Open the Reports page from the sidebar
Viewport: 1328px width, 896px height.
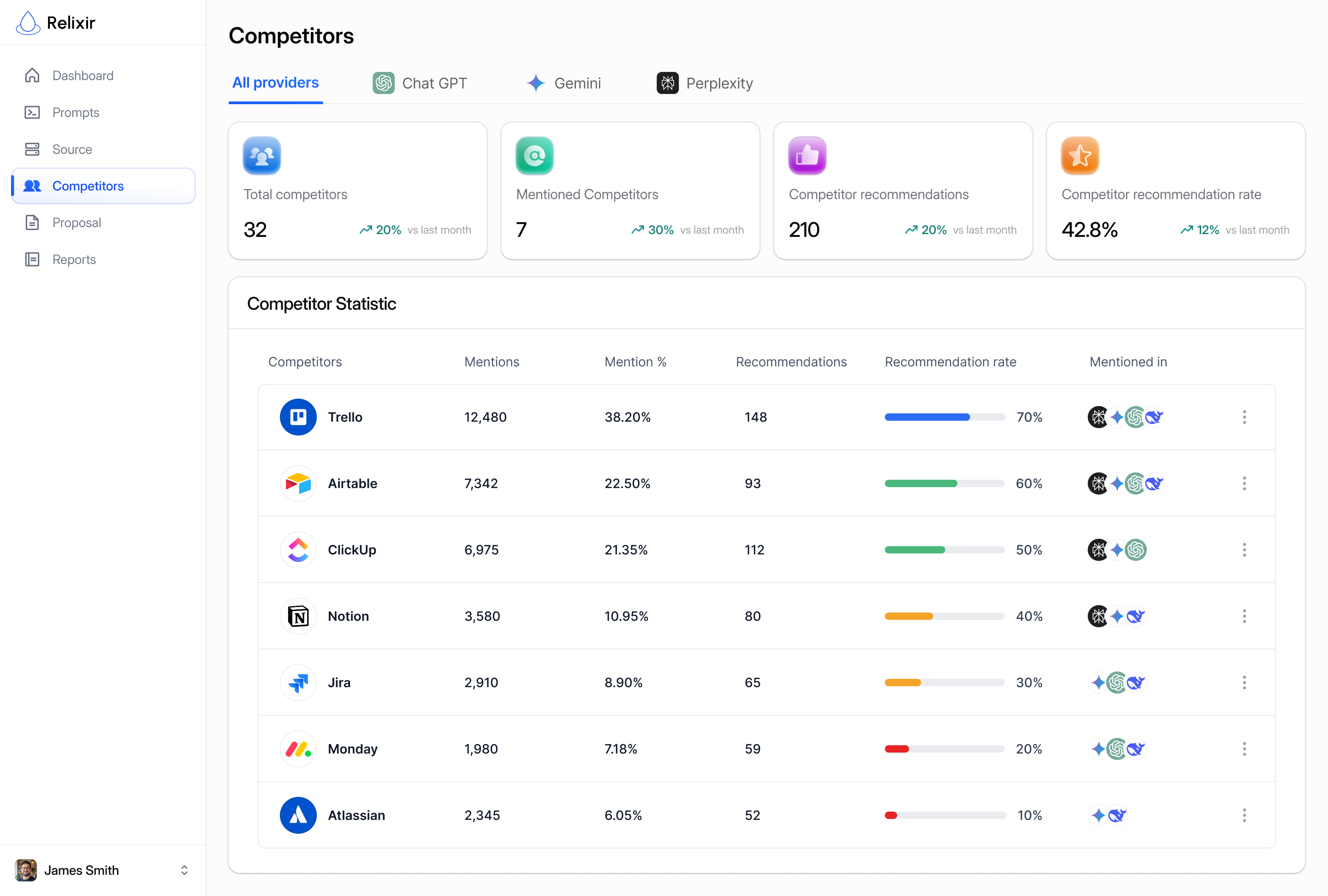74,259
